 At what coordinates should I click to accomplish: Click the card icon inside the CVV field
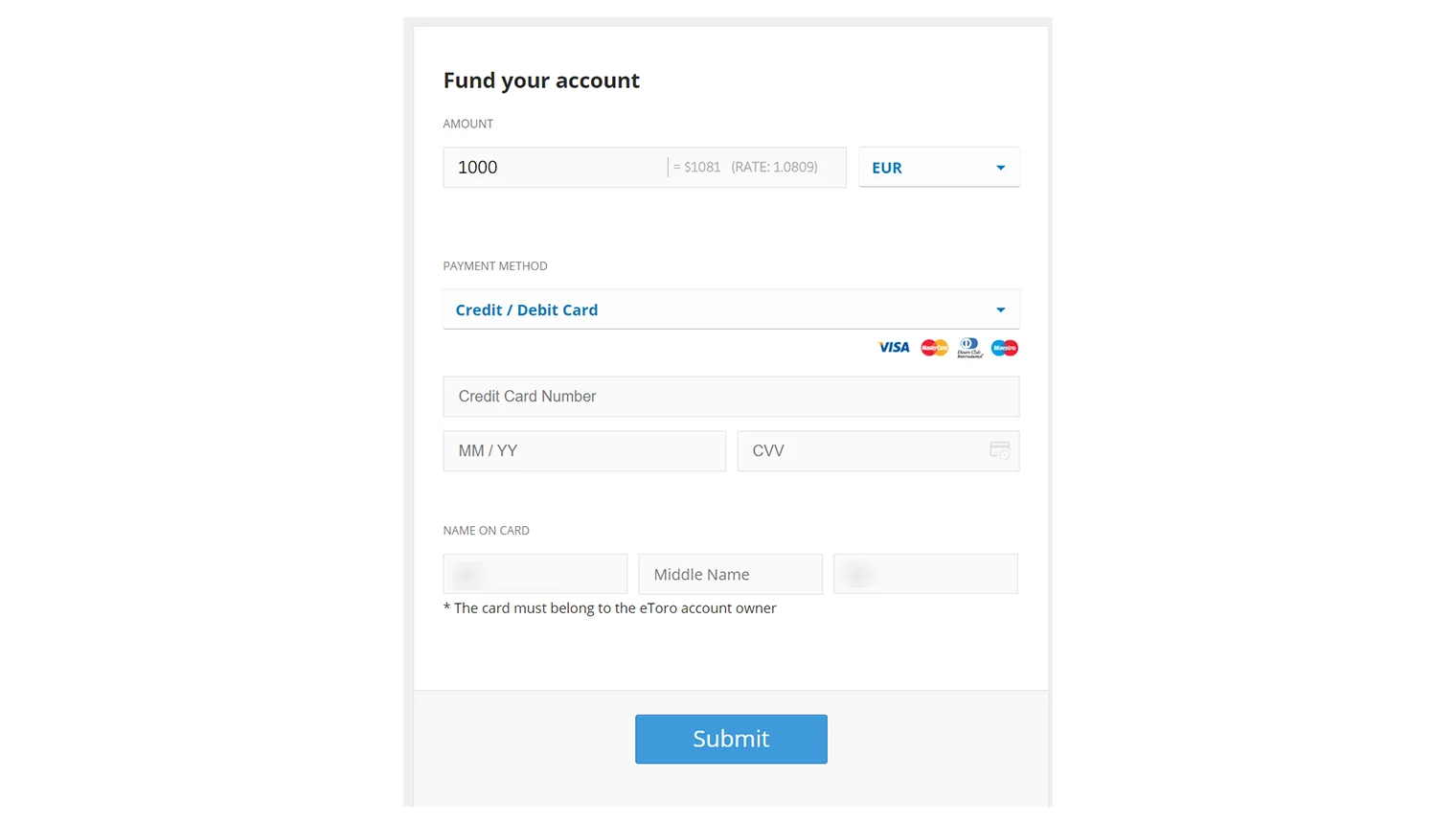[x=999, y=450]
